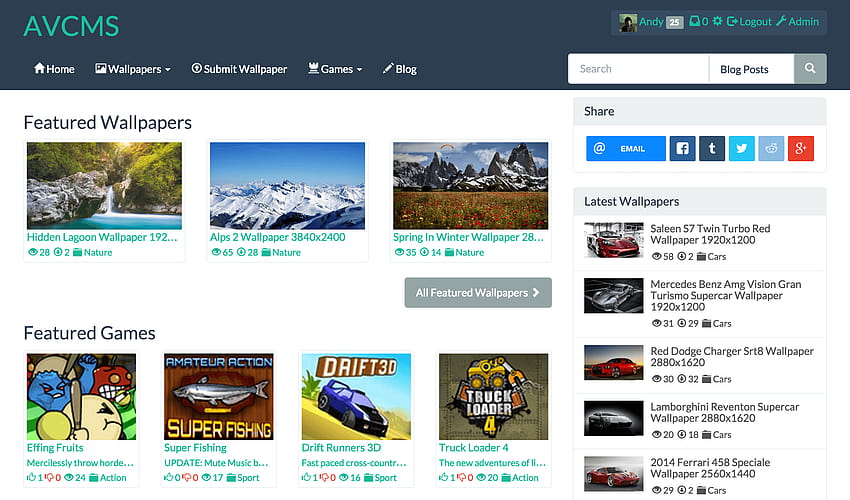Viewport: 850px width, 500px height.
Task: Open the Blog menu item
Action: tap(400, 69)
